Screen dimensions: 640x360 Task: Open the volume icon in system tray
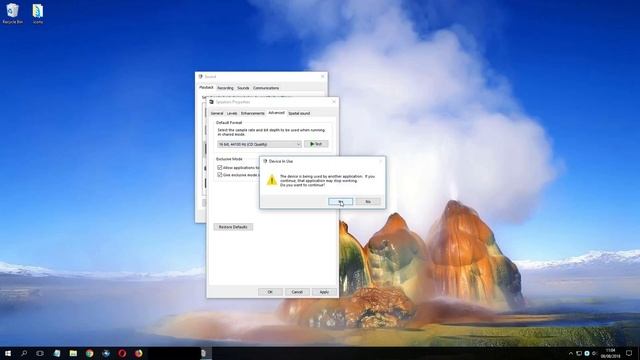[594, 353]
